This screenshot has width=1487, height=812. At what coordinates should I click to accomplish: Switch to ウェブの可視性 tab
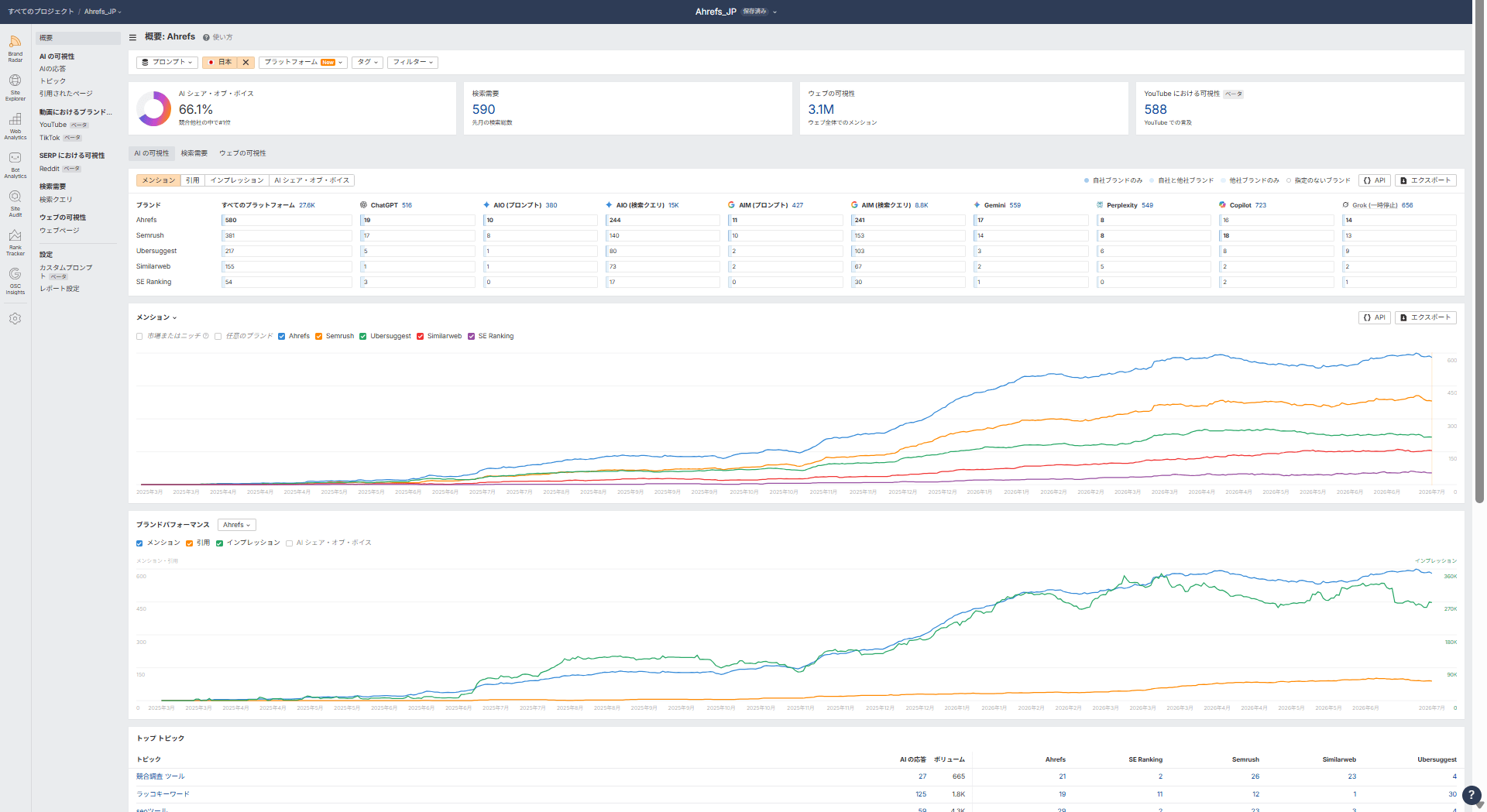242,153
